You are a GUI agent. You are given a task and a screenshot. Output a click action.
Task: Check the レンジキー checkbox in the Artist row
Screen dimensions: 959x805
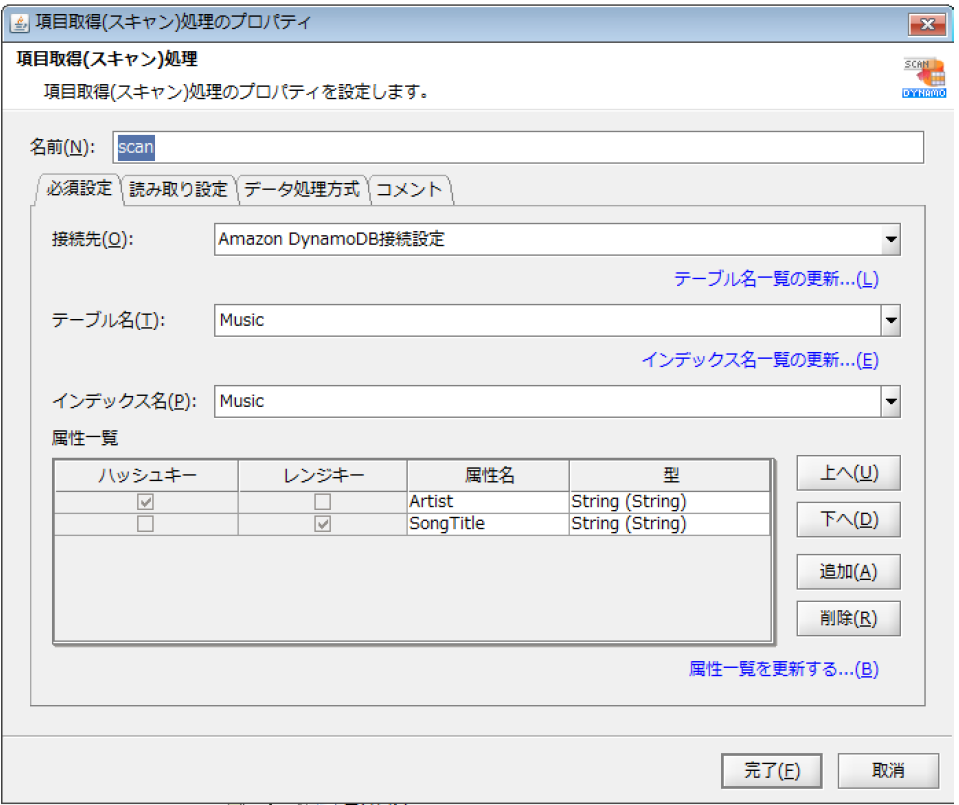(322, 501)
